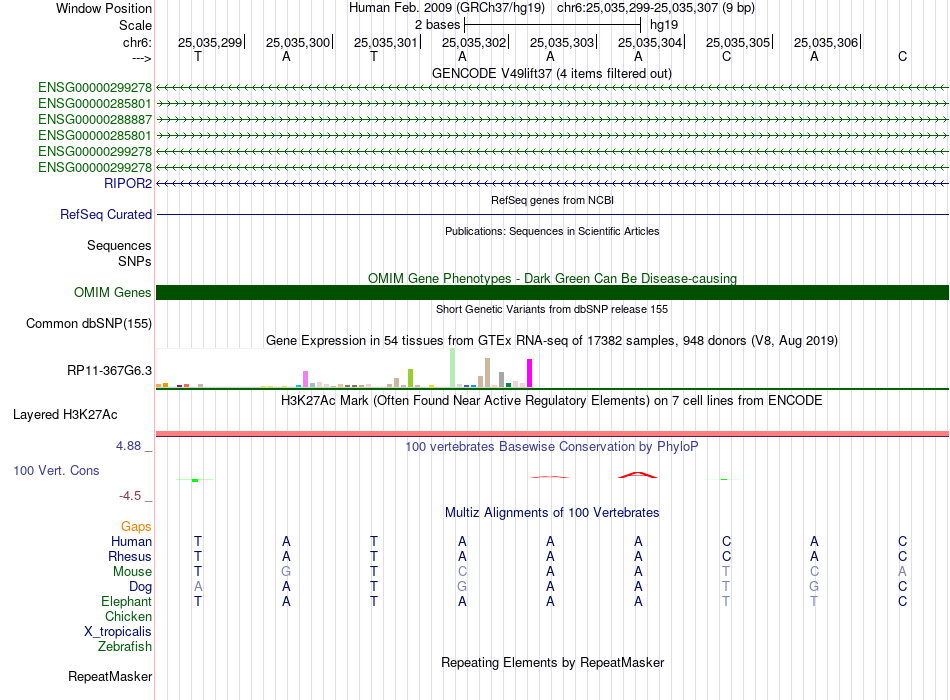Open the H3K27Ac Mark ENCODE title
Viewport: 950px width, 700px height.
click(552, 401)
